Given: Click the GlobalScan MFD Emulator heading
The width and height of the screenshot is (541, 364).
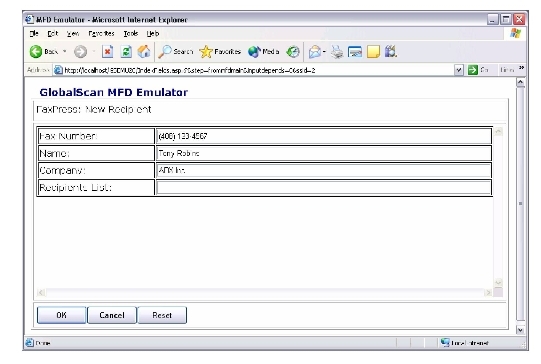Looking at the screenshot, I should [114, 92].
